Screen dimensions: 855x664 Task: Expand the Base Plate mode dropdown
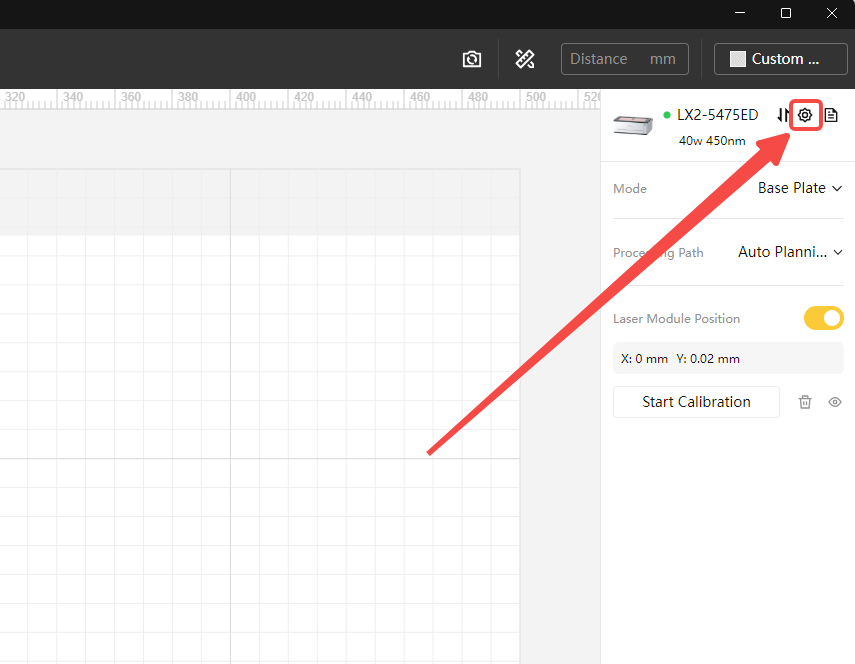coord(799,188)
